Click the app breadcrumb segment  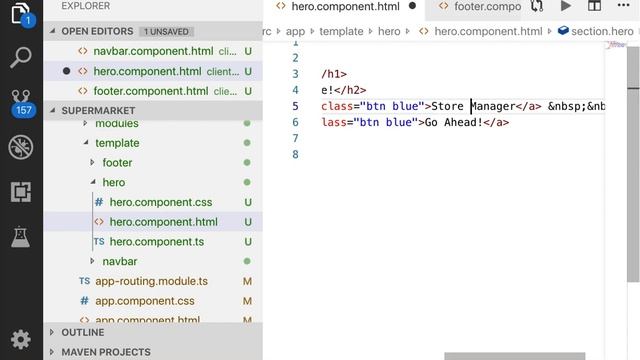295,31
